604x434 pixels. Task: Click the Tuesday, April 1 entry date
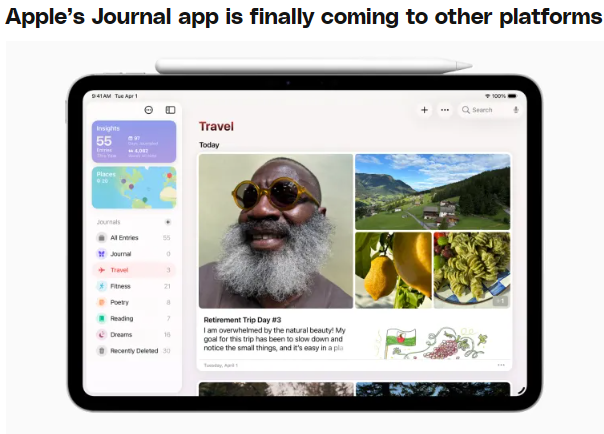pos(221,365)
